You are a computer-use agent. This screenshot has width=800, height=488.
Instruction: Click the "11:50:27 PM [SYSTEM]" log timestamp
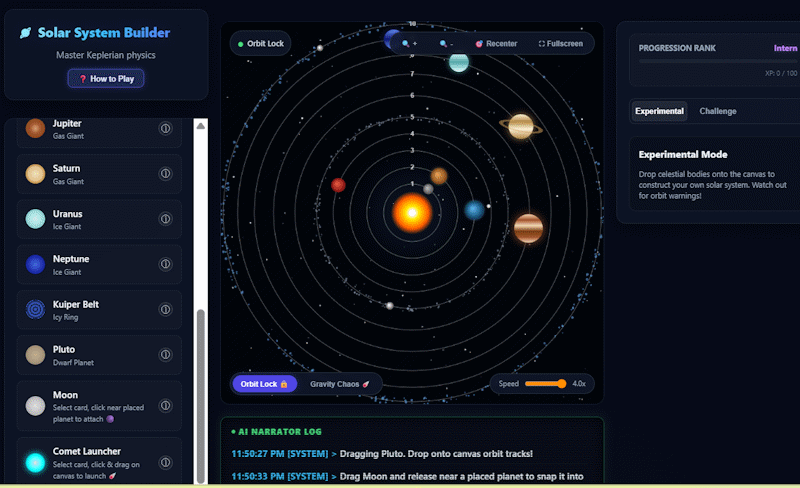pos(280,454)
